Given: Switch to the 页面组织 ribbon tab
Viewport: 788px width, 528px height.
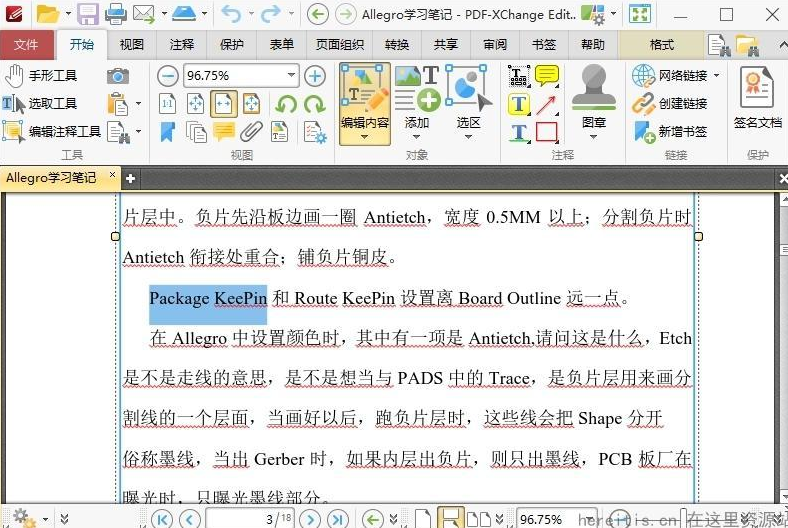Looking at the screenshot, I should pos(340,45).
